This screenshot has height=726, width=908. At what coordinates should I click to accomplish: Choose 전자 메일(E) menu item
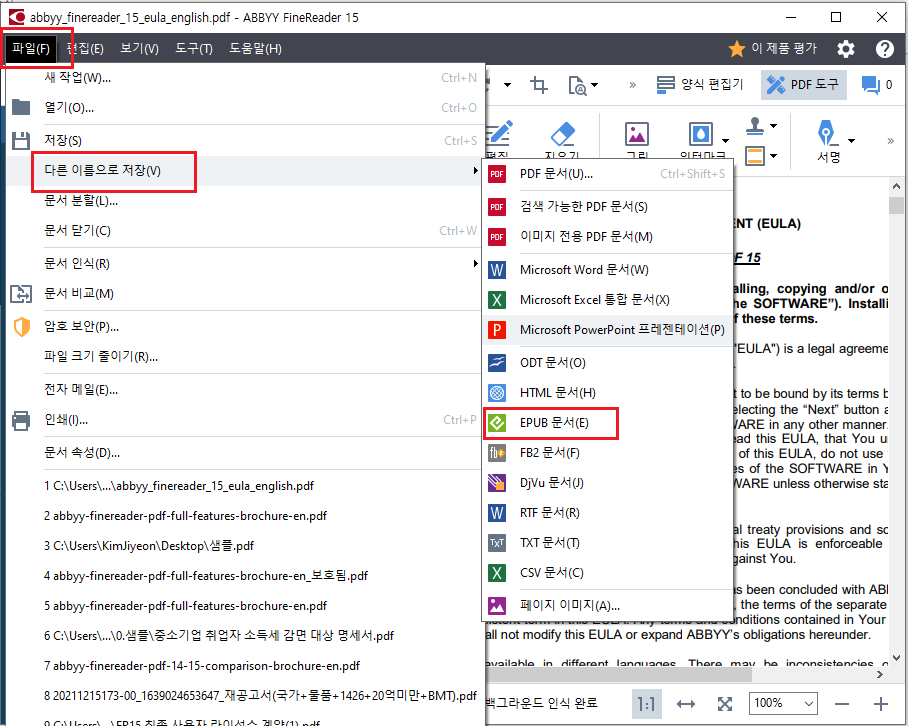pyautogui.click(x=244, y=390)
